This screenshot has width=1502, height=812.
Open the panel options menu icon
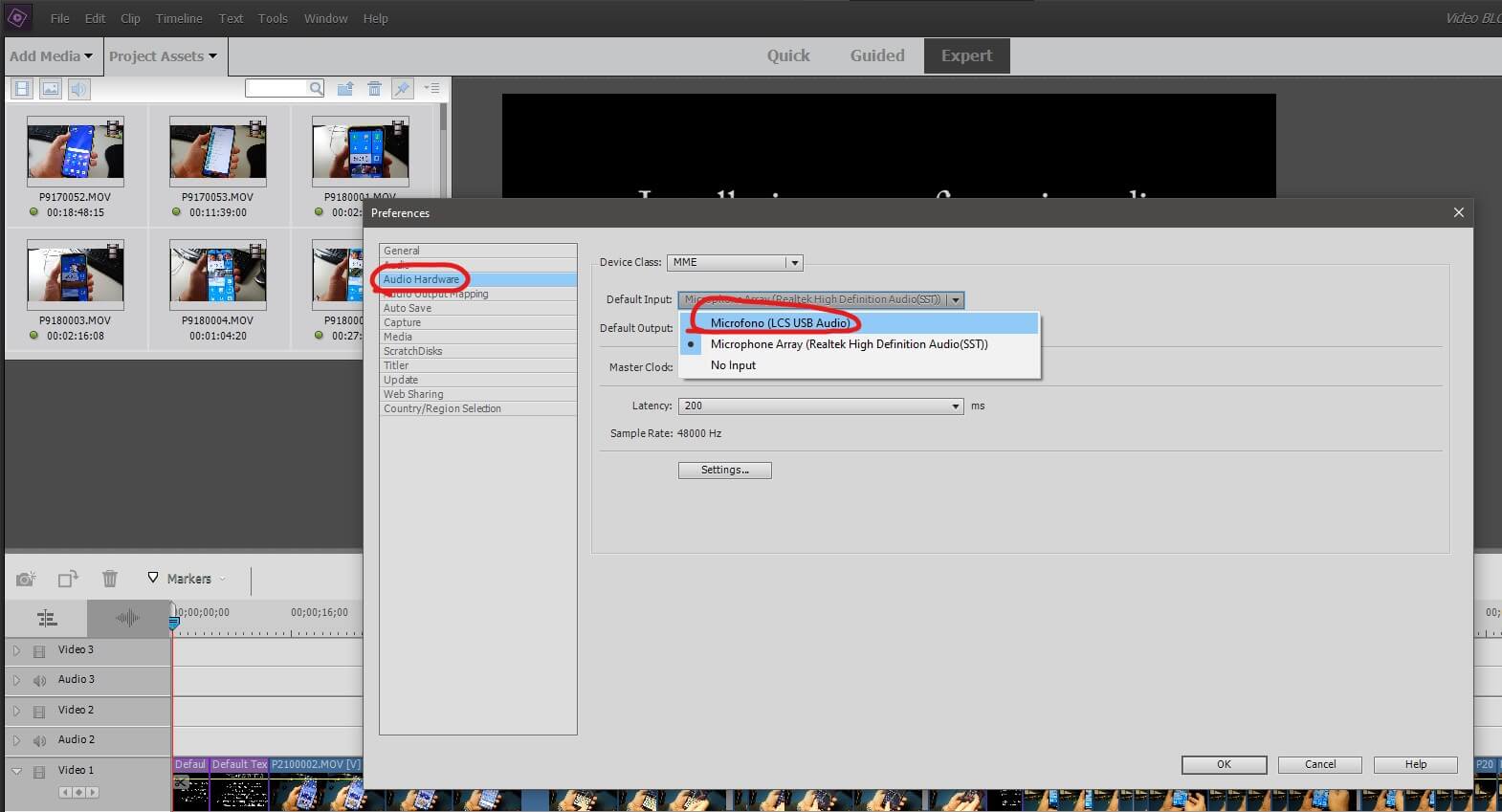(431, 89)
